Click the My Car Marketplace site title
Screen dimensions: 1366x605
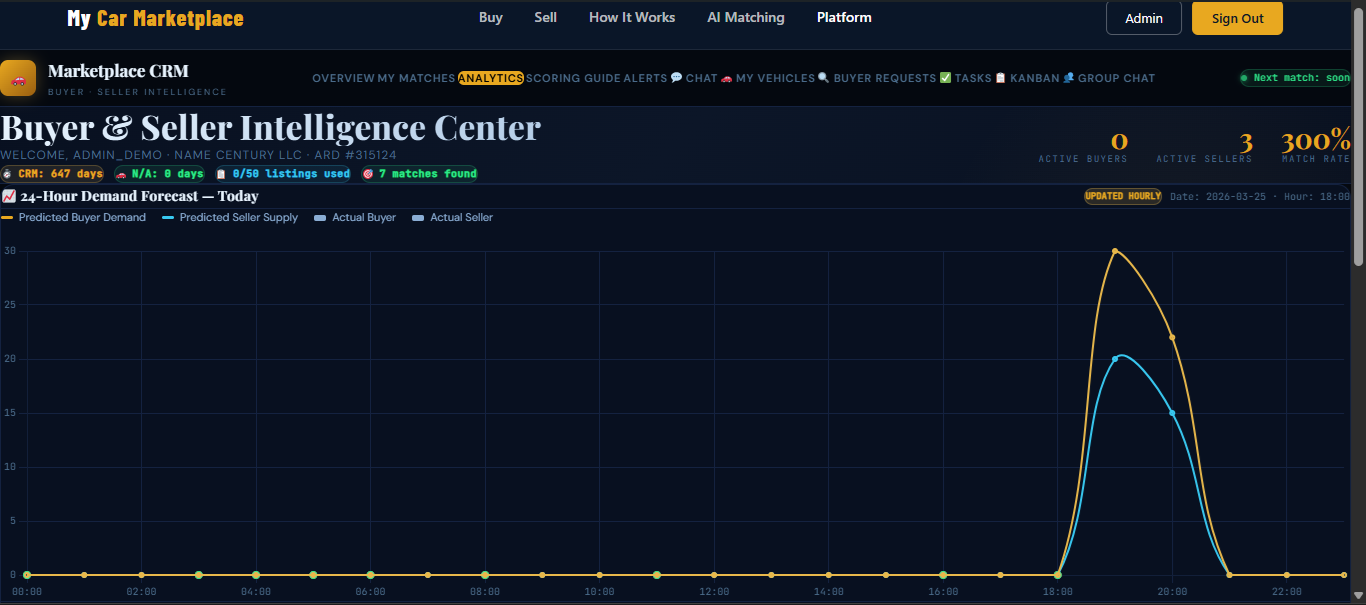pos(155,19)
